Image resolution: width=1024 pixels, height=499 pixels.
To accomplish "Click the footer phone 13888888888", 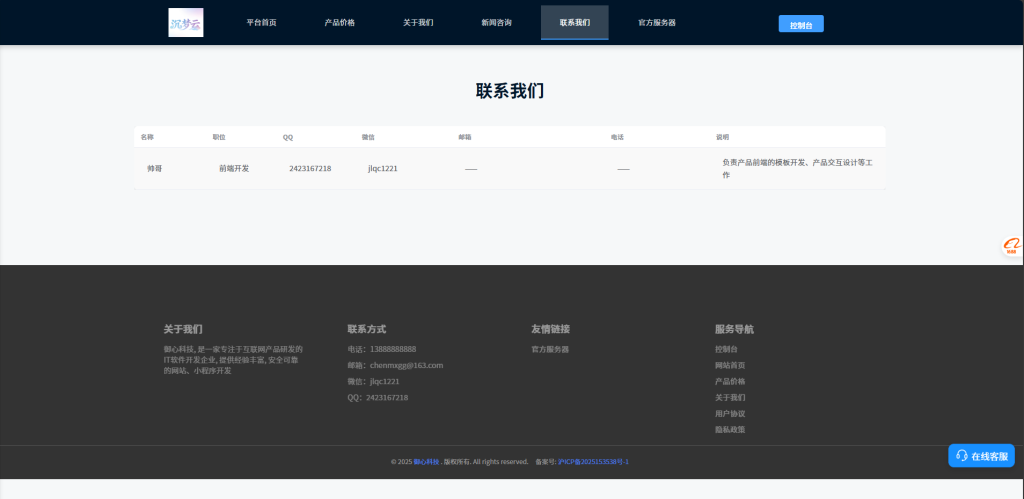I will coord(393,349).
